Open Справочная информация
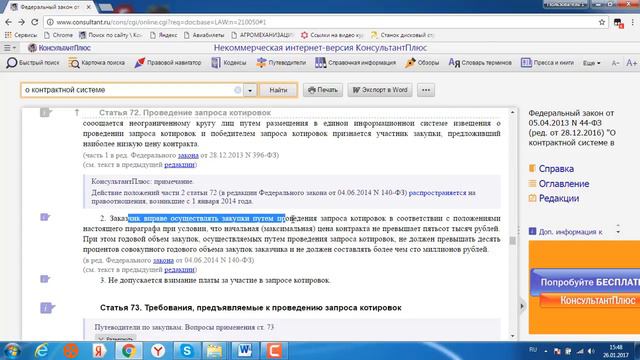Viewport: 640px width, 360px height. pos(356,63)
